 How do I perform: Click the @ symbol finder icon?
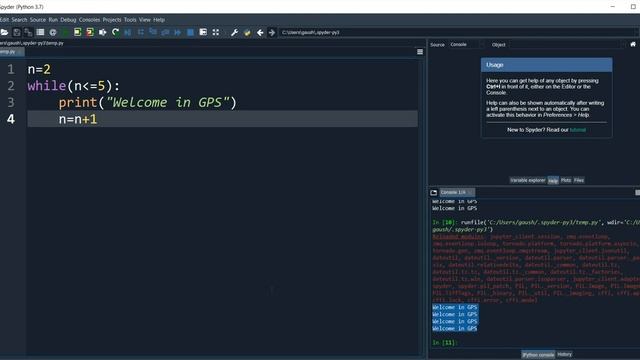click(x=53, y=32)
